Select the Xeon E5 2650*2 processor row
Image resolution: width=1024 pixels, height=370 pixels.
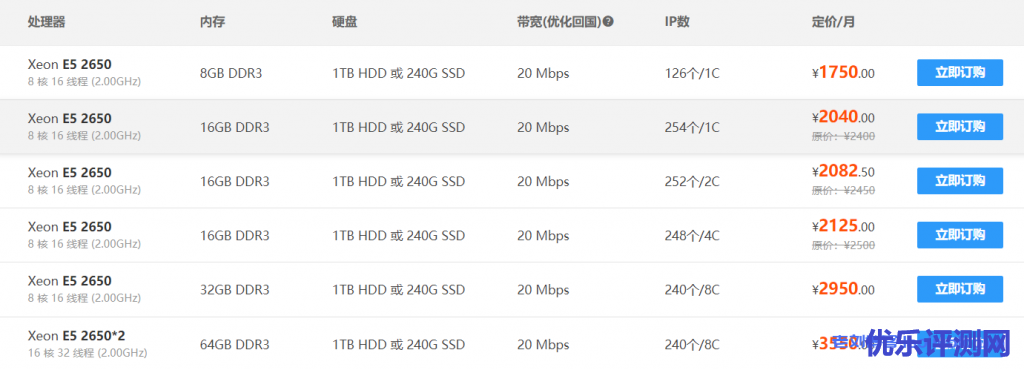click(512, 344)
